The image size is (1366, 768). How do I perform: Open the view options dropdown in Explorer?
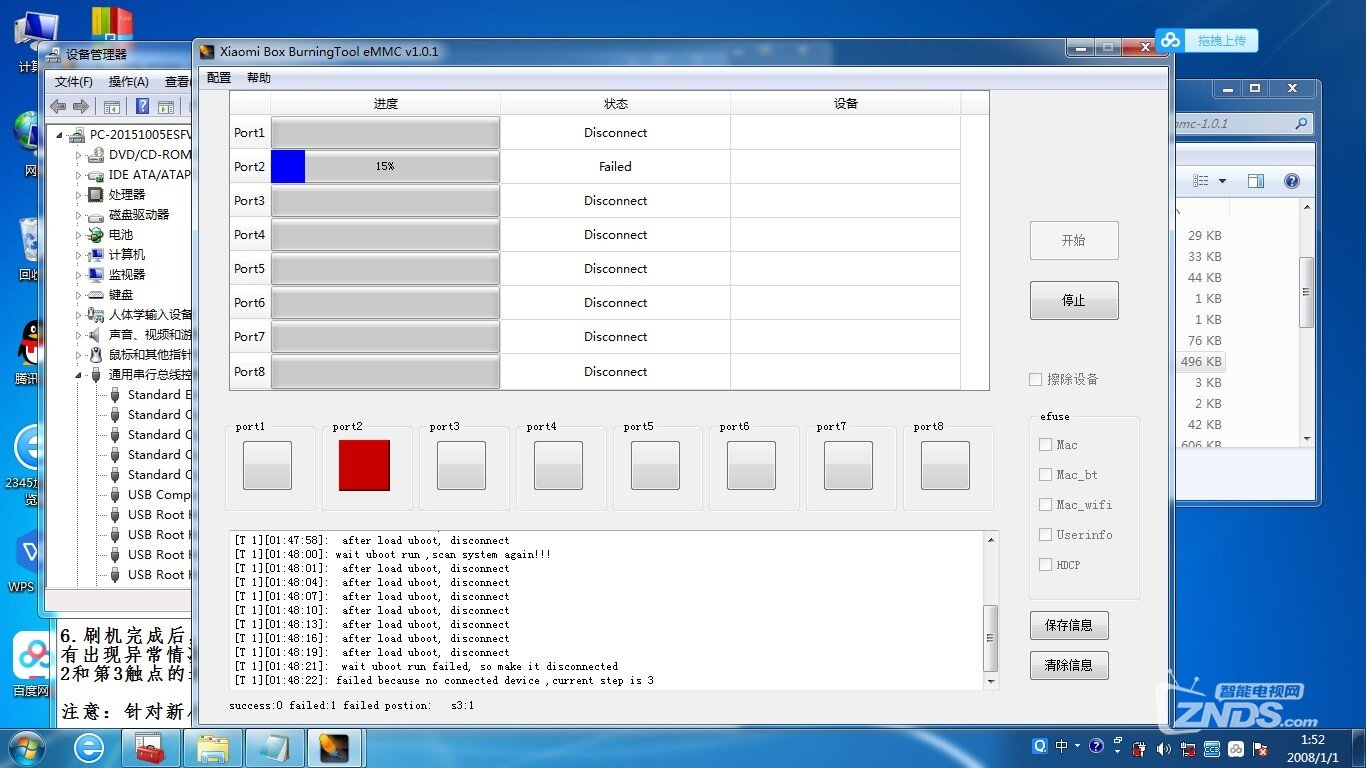(1223, 181)
